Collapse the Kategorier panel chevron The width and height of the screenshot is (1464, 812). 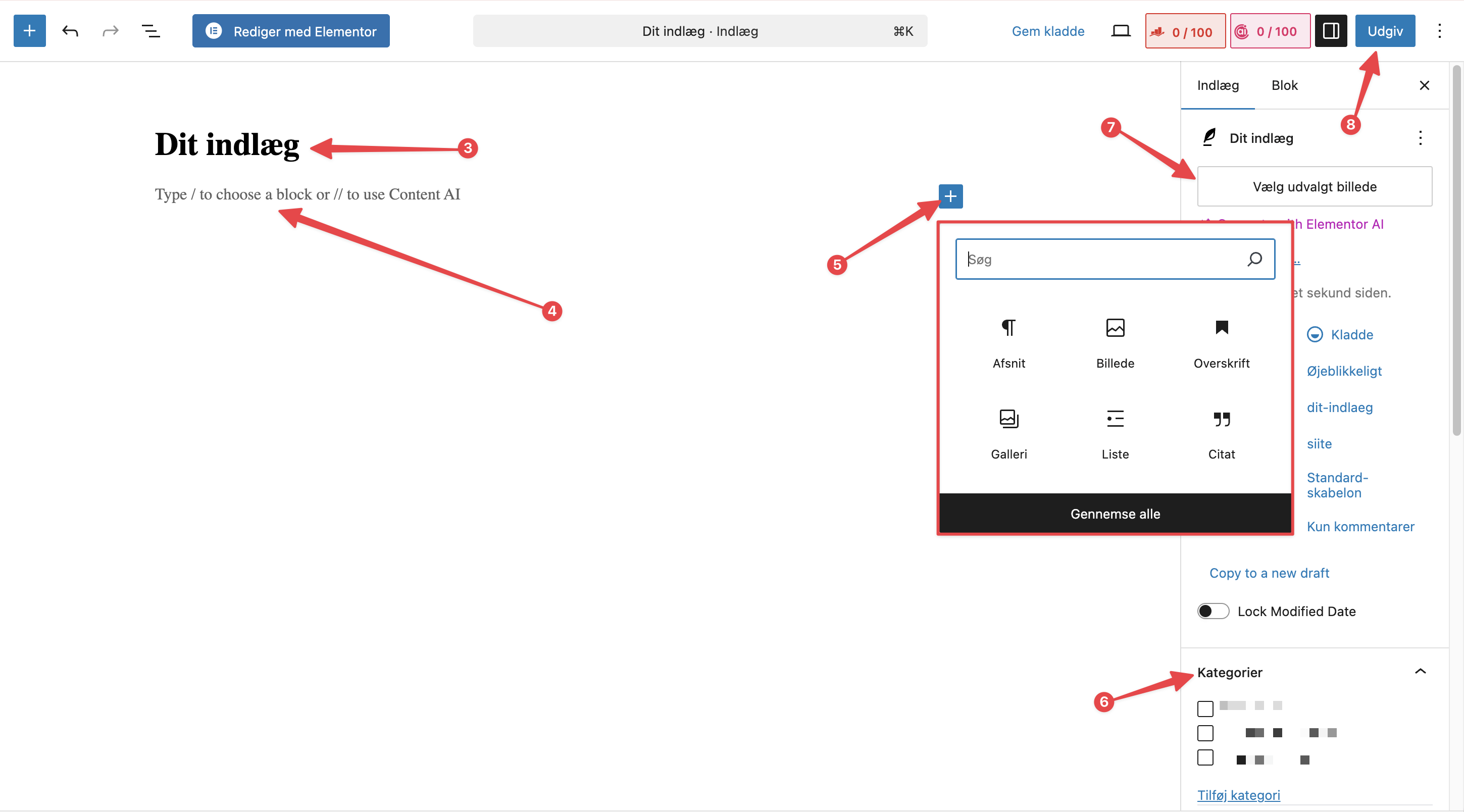coord(1420,672)
